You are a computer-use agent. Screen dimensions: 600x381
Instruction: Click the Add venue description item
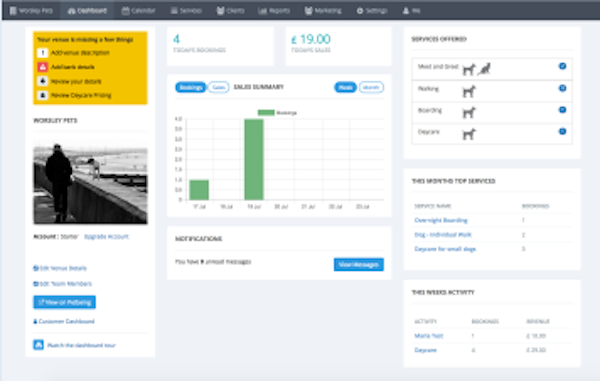(x=80, y=53)
